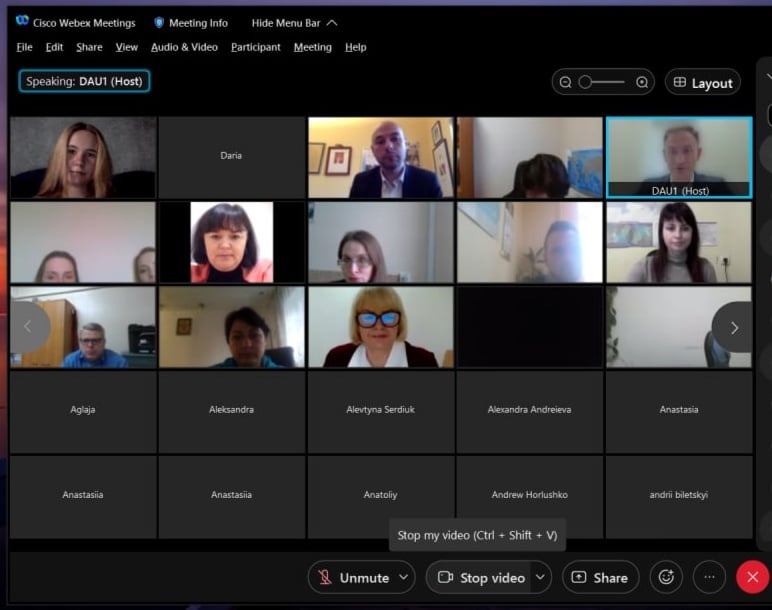Click the Speaking: DAU1 (Host) indicator
This screenshot has height=610, width=772.
84,81
